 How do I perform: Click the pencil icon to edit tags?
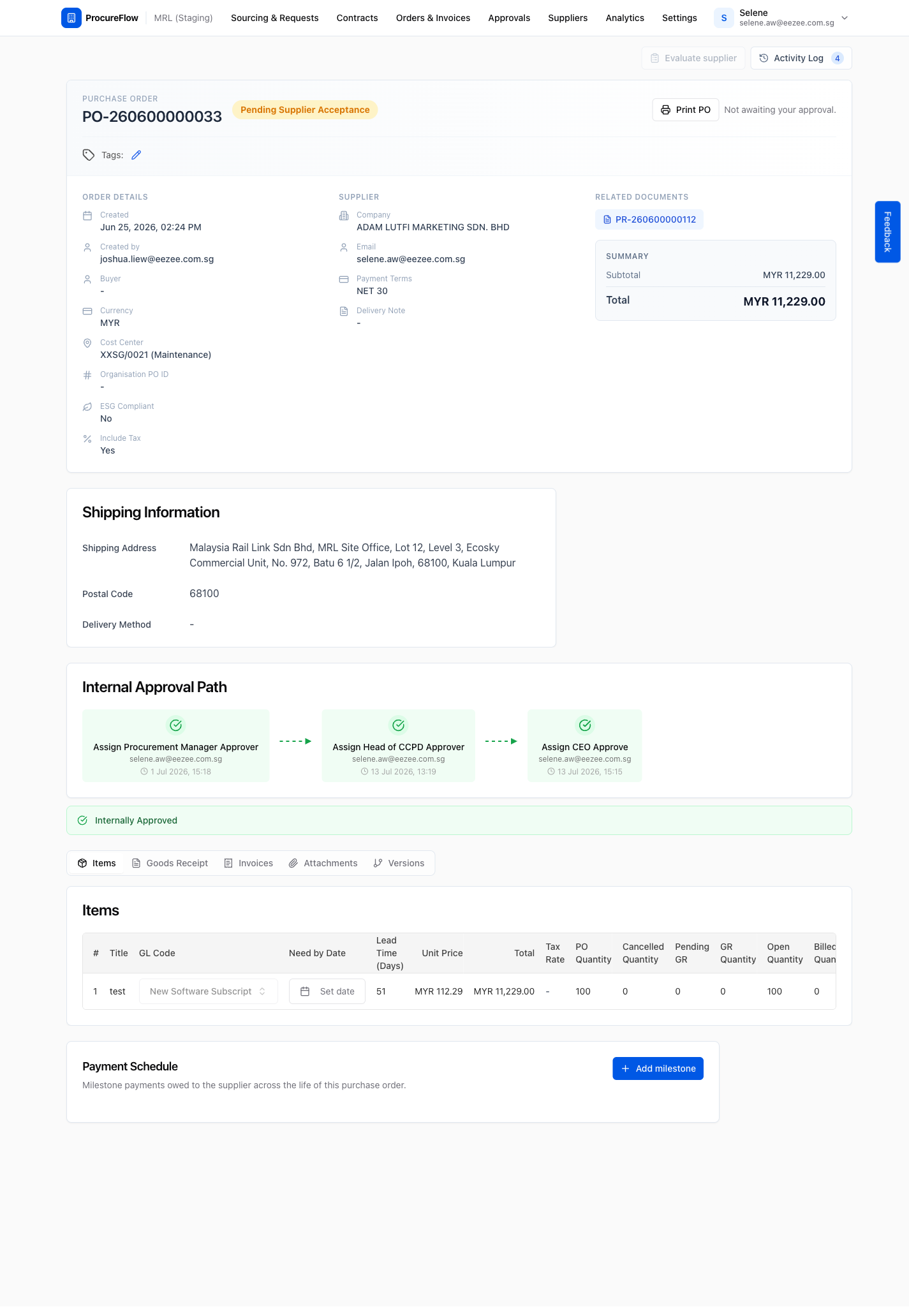point(136,155)
